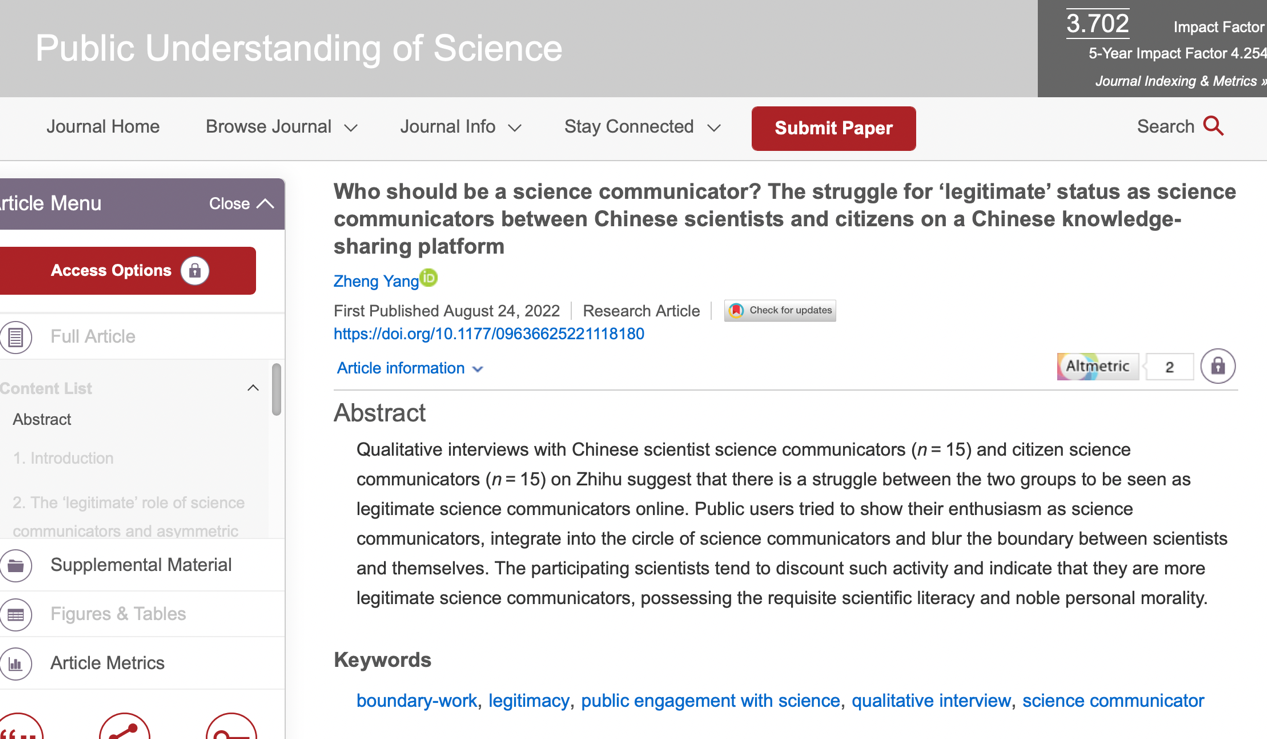This screenshot has height=739, width=1267.
Task: Click the Search magnifier icon
Action: click(x=1213, y=126)
